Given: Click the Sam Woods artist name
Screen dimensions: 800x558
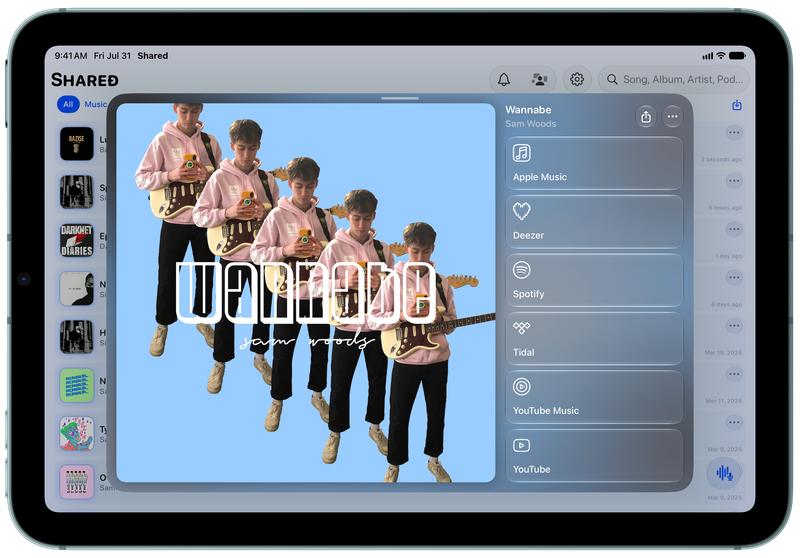Looking at the screenshot, I should click(531, 123).
